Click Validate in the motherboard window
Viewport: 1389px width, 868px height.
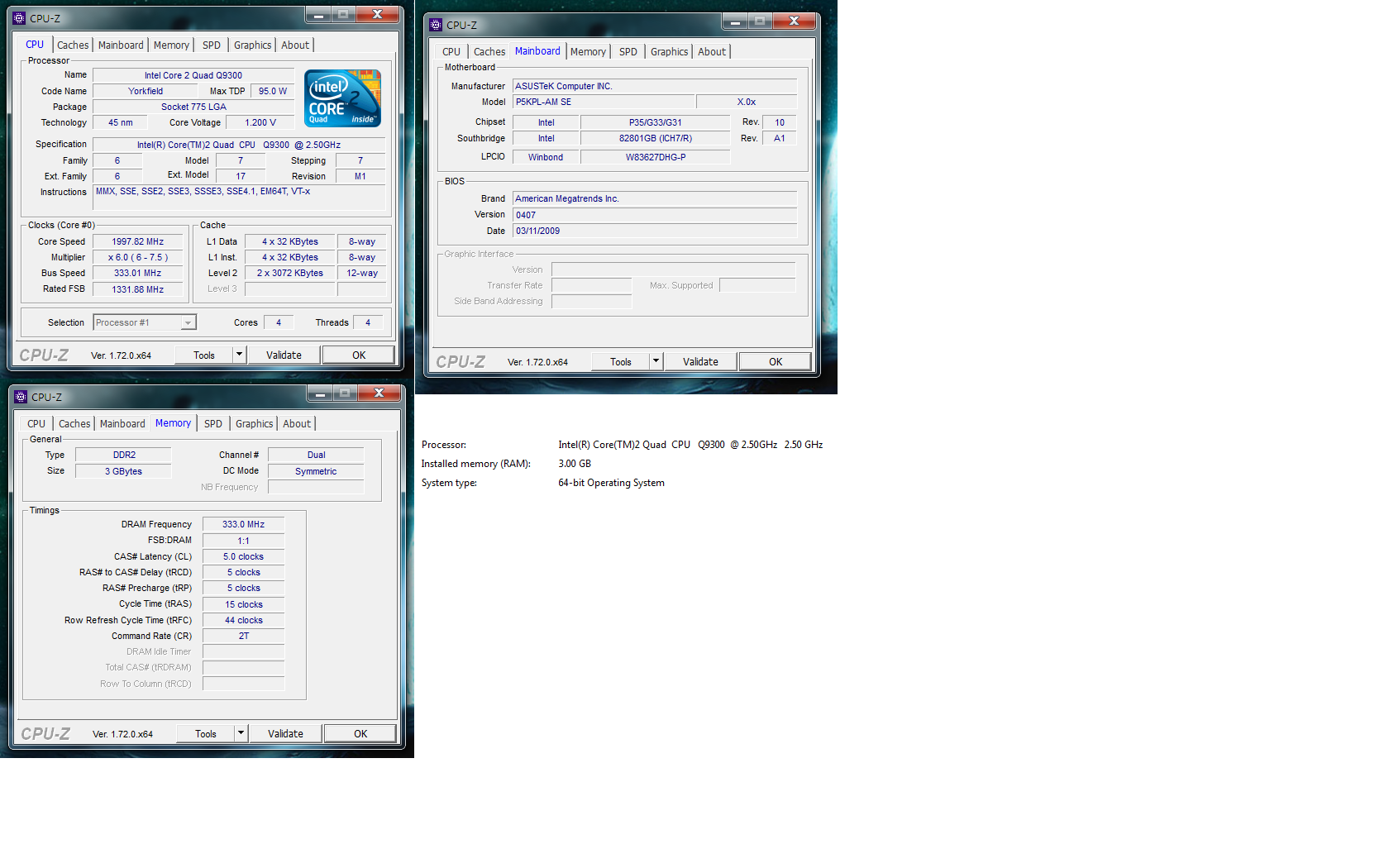700,362
